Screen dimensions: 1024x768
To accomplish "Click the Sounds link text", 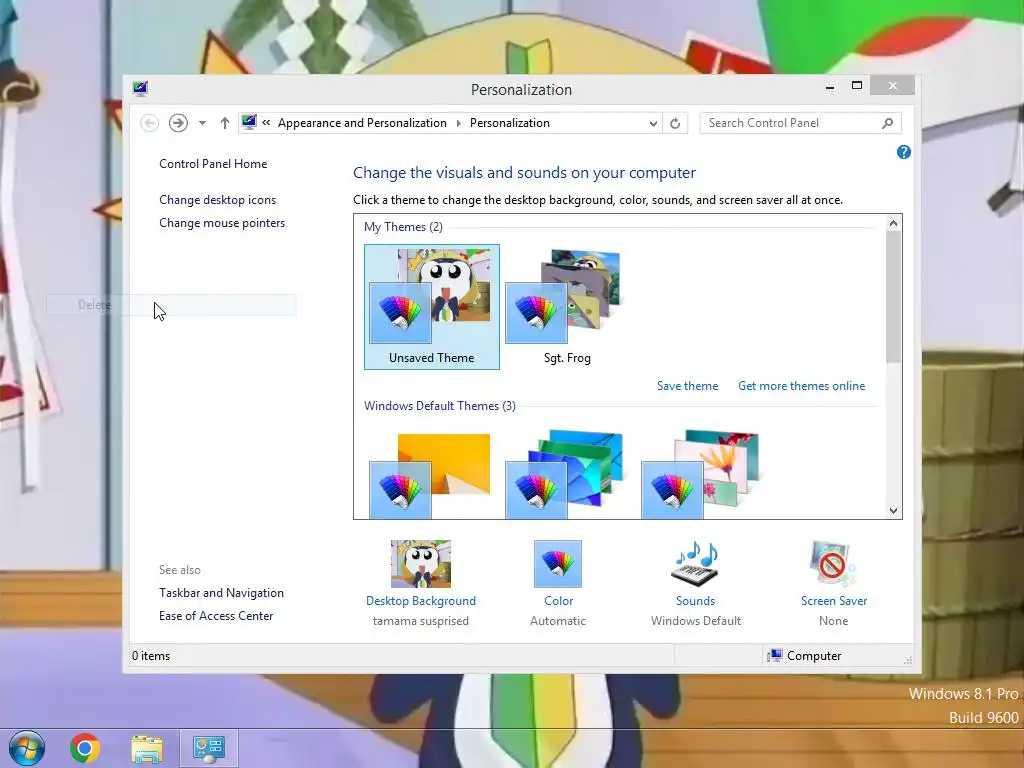I will pyautogui.click(x=696, y=601).
